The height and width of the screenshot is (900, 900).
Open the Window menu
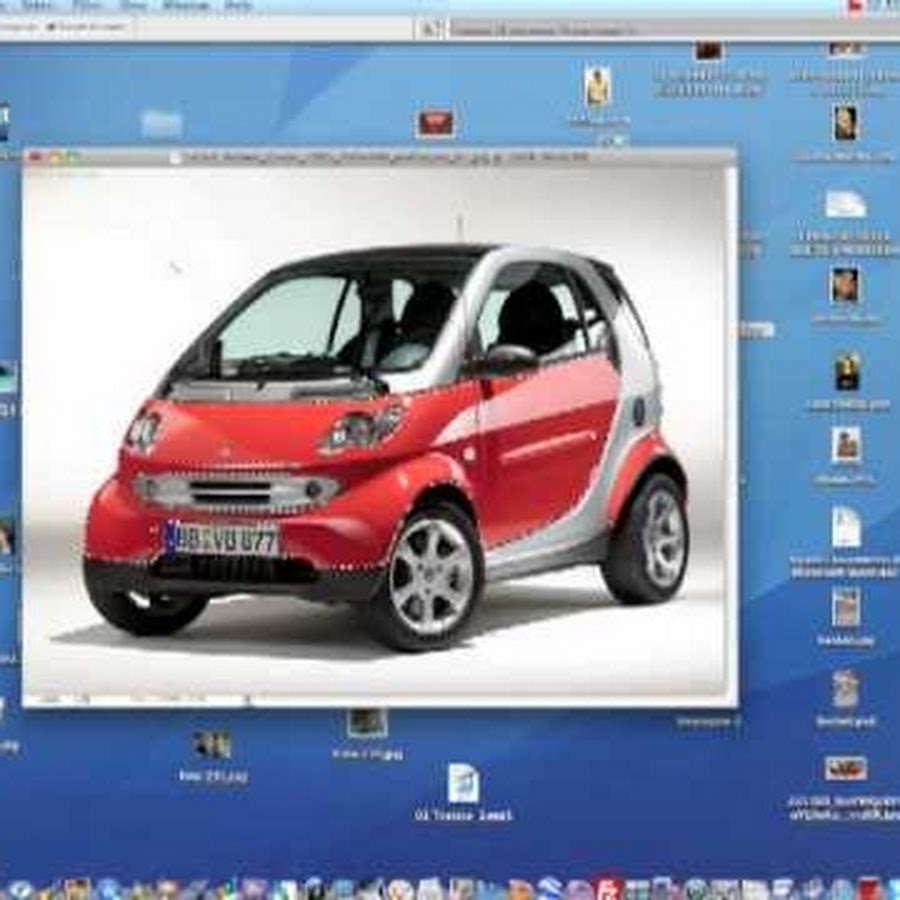tap(185, 6)
